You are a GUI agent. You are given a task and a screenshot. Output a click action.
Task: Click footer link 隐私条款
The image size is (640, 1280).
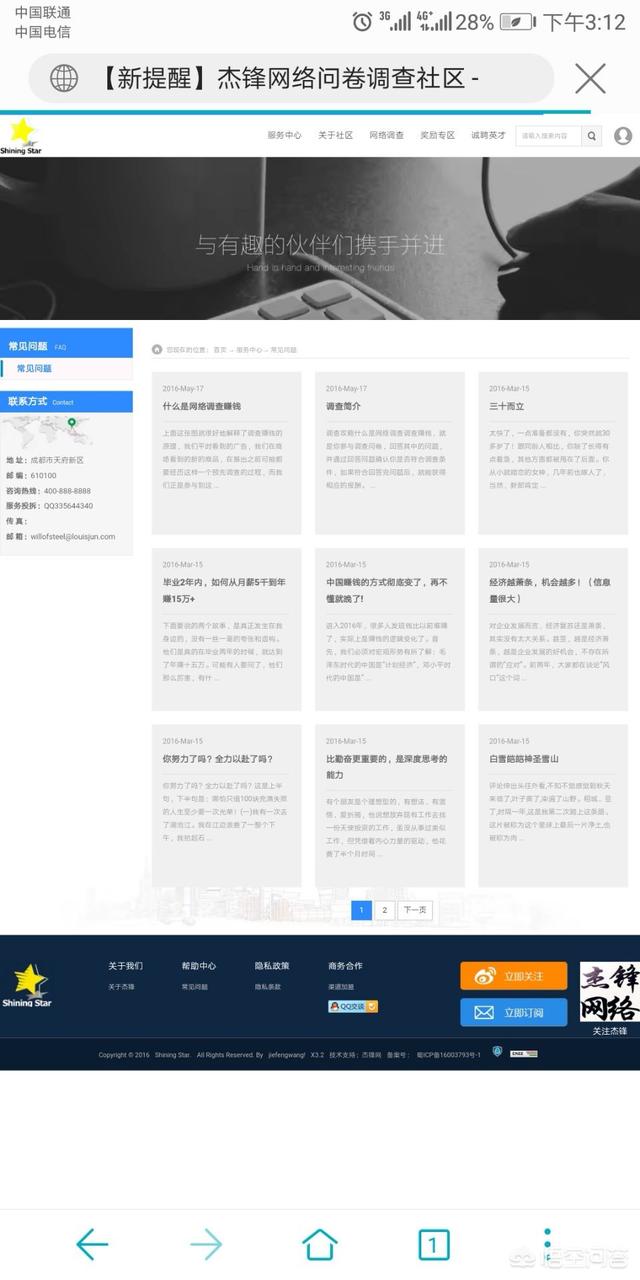pyautogui.click(x=268, y=987)
